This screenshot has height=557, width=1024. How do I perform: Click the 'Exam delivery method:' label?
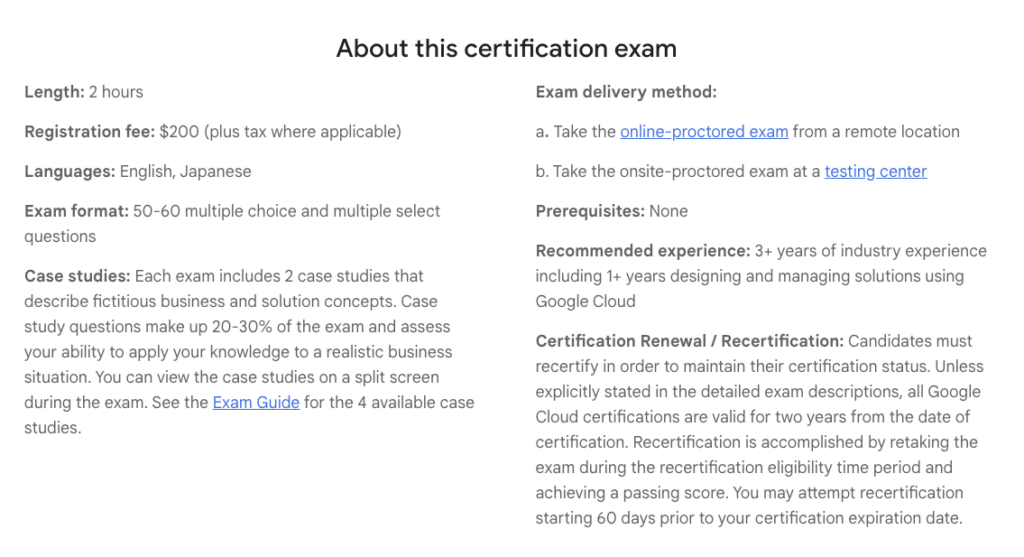point(626,92)
